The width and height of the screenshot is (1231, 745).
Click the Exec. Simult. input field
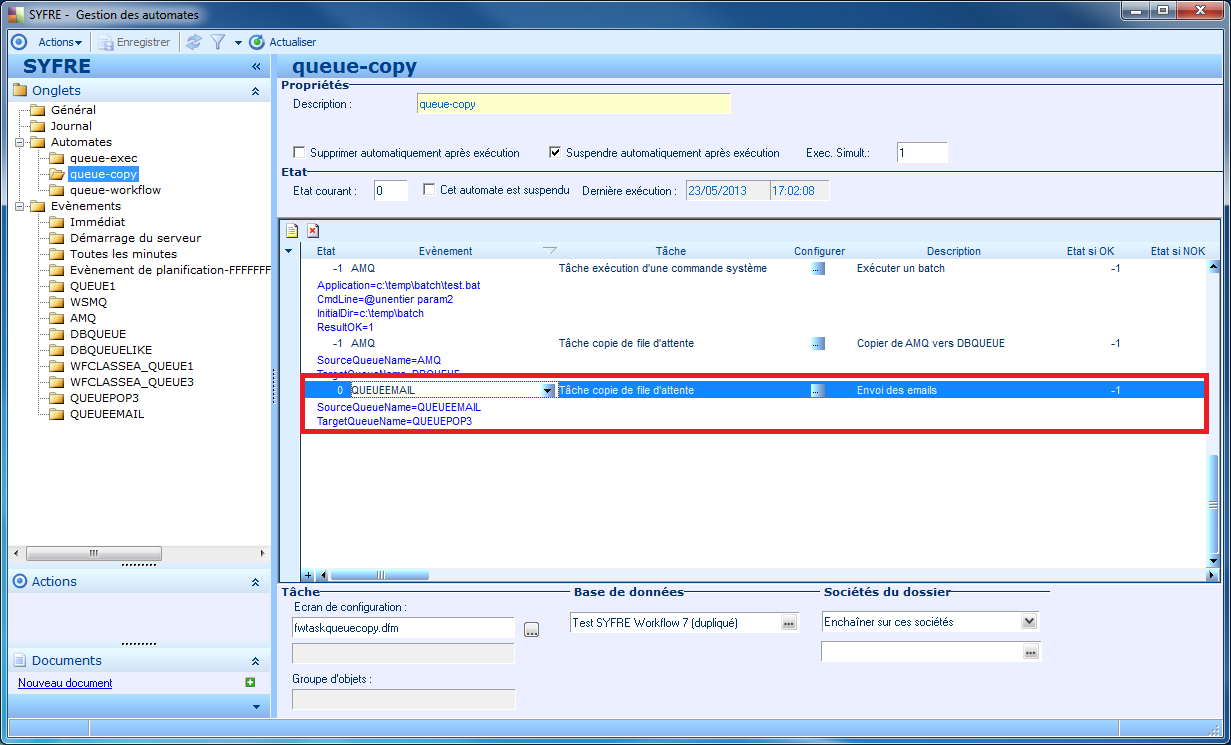tap(922, 153)
